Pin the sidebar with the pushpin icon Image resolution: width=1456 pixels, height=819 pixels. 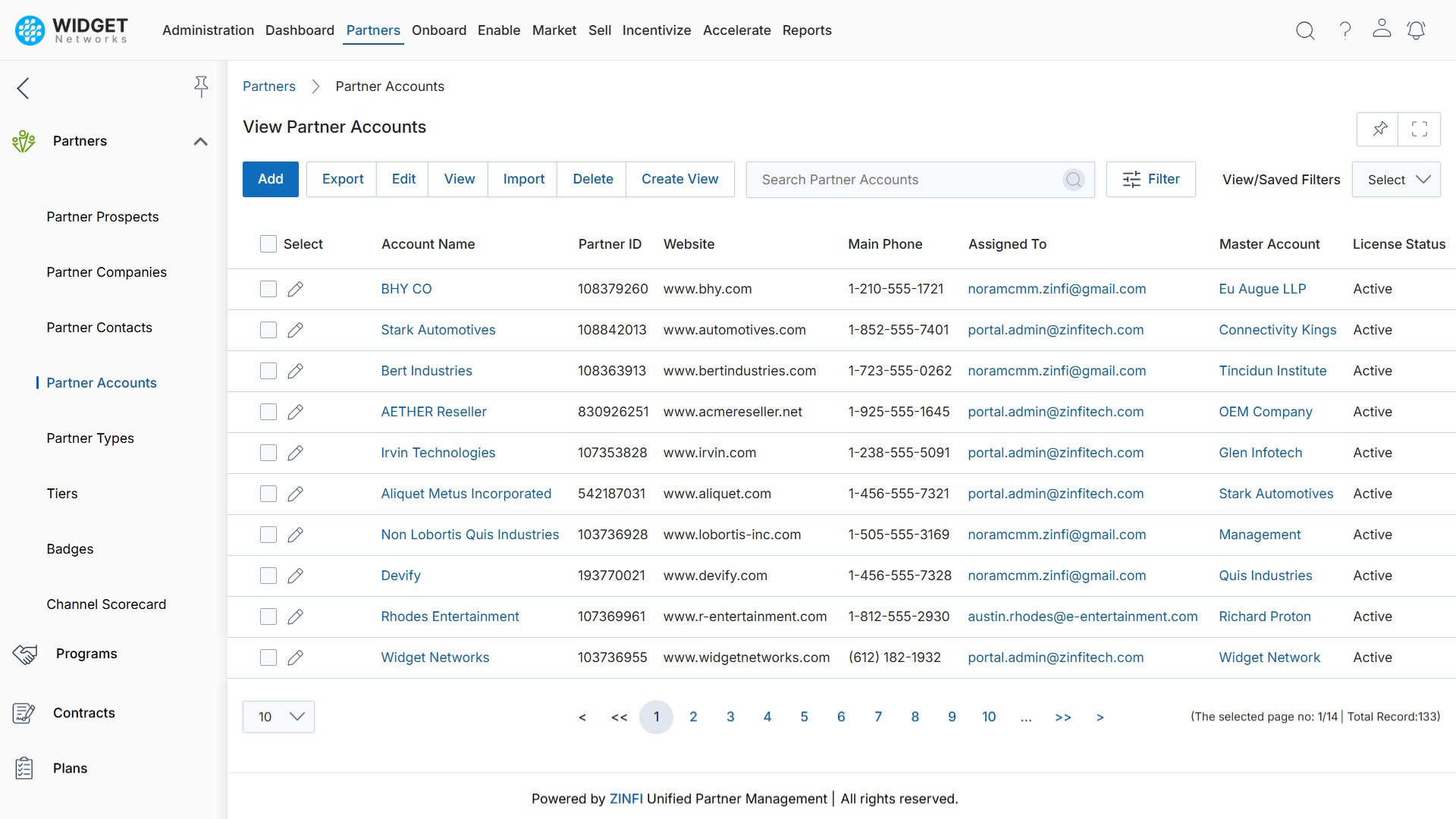pos(201,86)
